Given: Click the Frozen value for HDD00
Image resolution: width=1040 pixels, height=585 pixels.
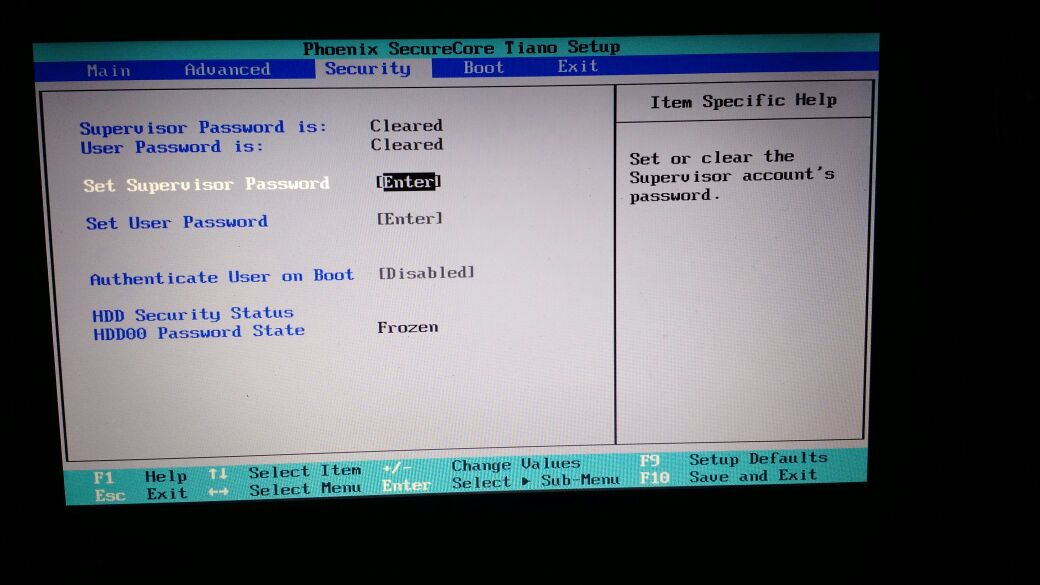Looking at the screenshot, I should tap(407, 327).
